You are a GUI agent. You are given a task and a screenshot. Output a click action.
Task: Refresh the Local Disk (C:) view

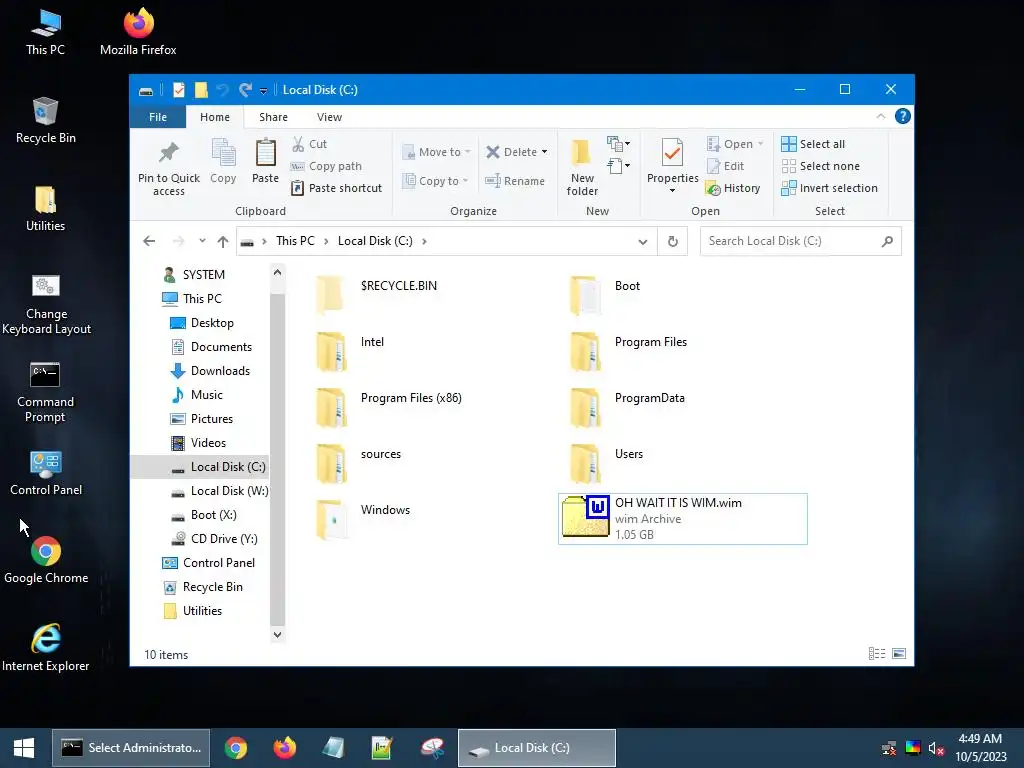click(x=673, y=241)
